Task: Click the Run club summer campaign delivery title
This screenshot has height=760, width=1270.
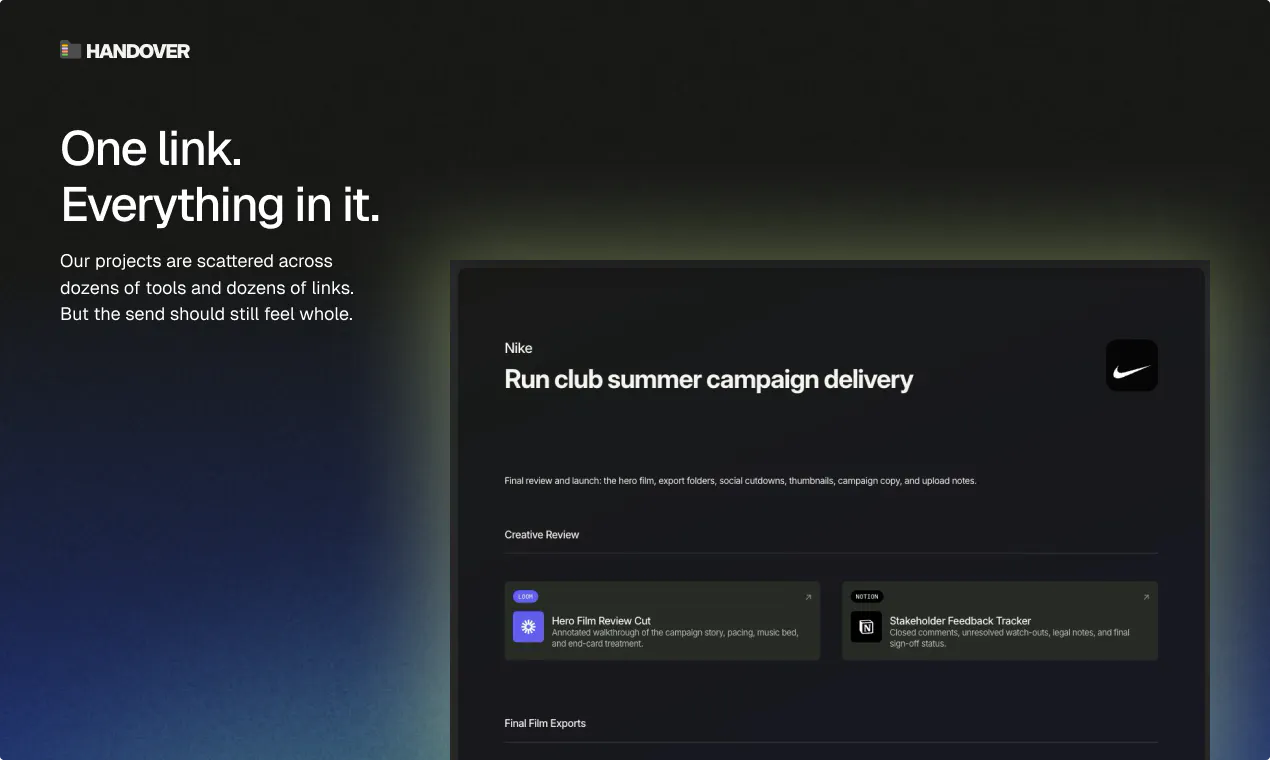Action: (x=709, y=380)
